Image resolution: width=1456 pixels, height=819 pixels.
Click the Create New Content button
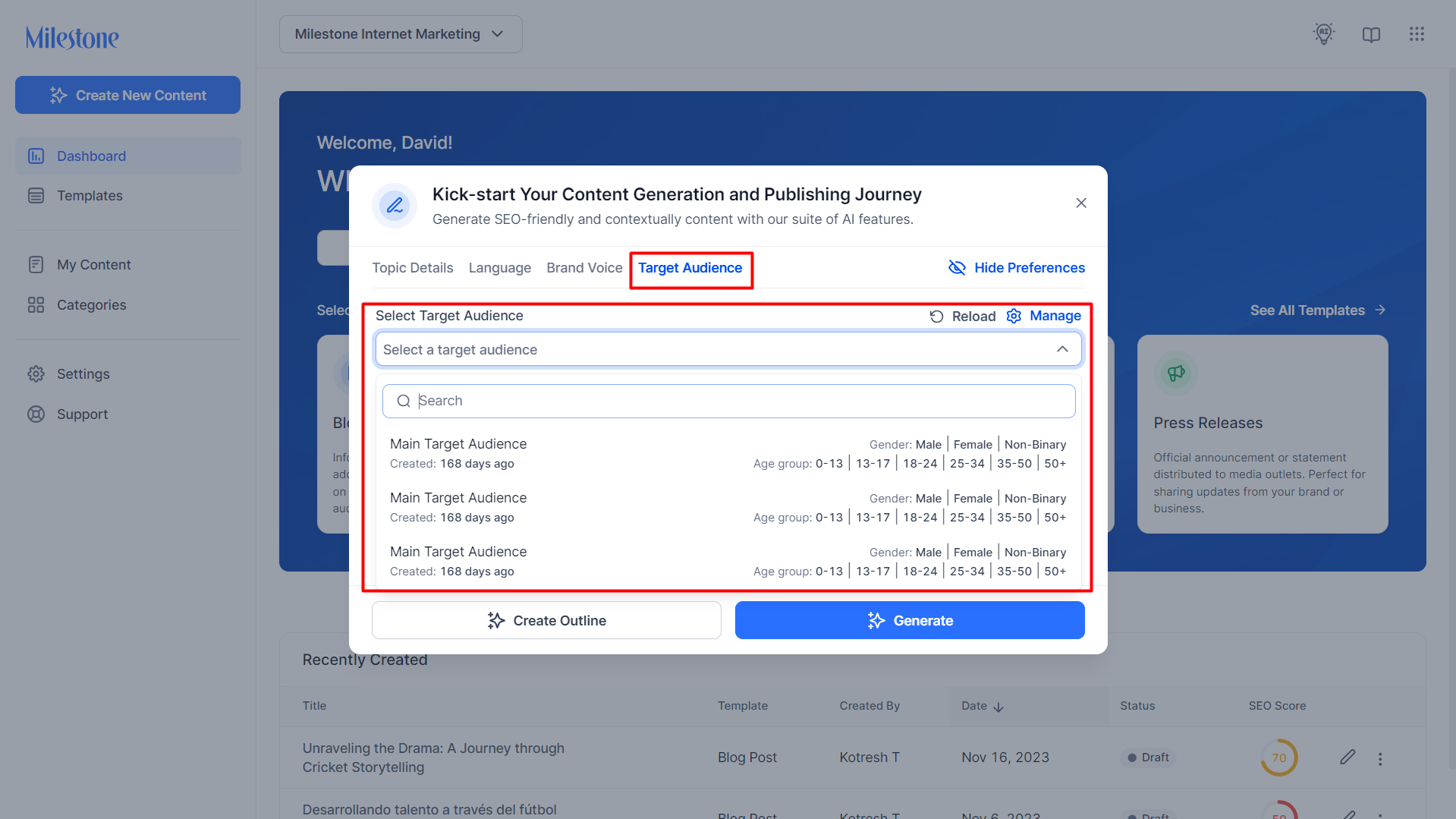pos(127,95)
